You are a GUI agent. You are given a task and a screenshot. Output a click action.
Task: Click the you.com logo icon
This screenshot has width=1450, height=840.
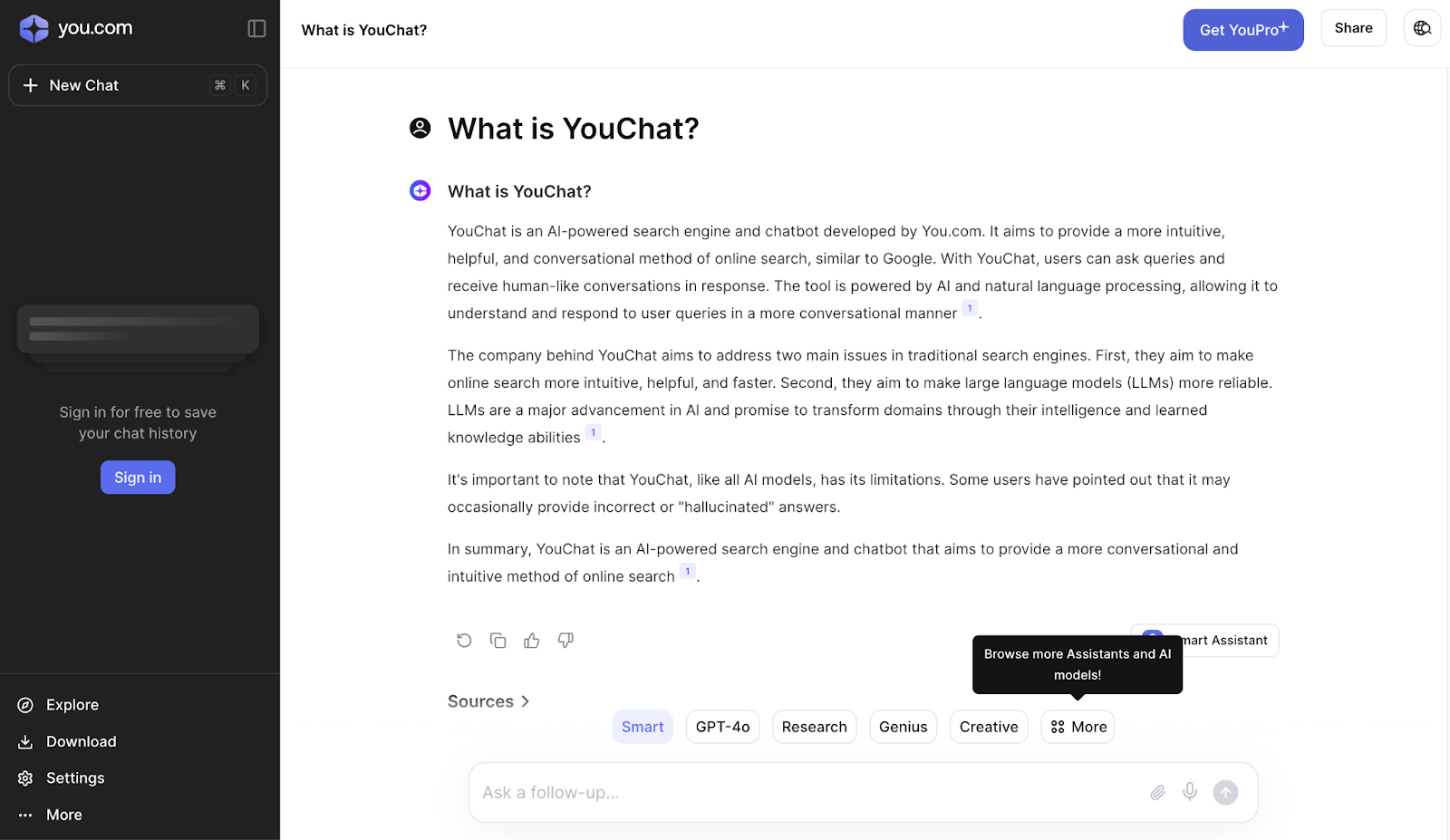[34, 29]
